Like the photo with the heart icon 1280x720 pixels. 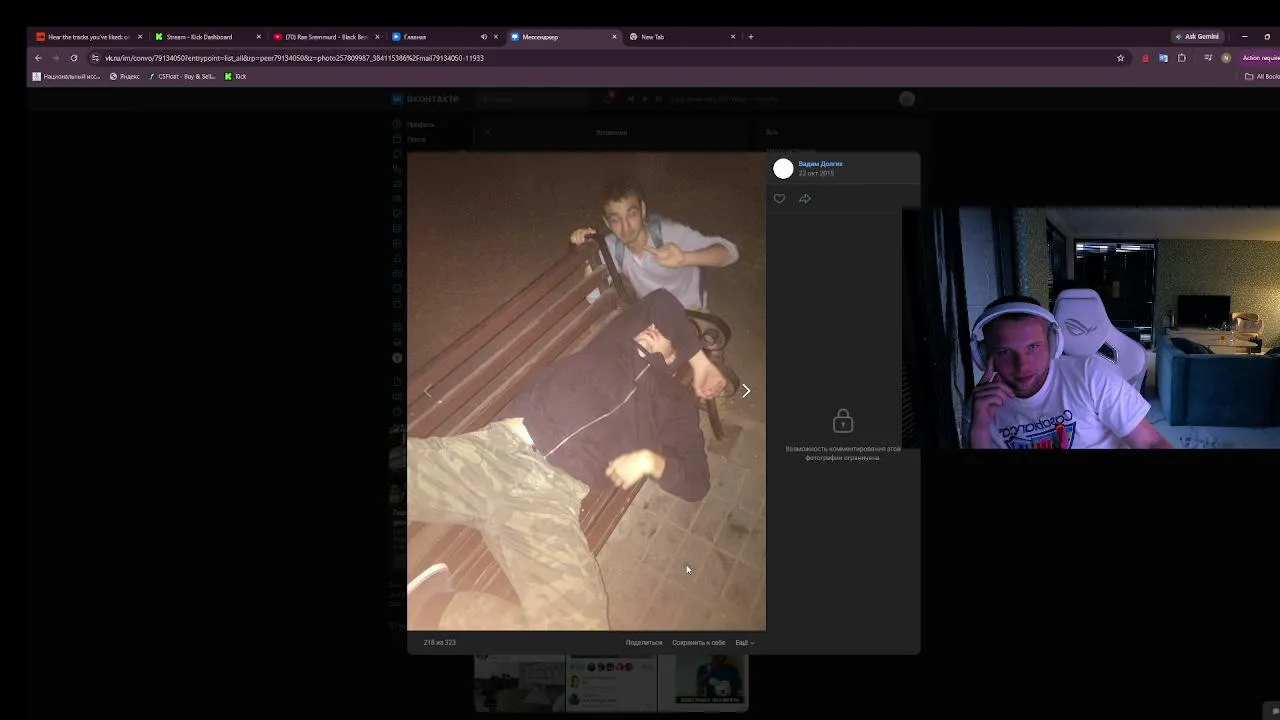pyautogui.click(x=779, y=199)
